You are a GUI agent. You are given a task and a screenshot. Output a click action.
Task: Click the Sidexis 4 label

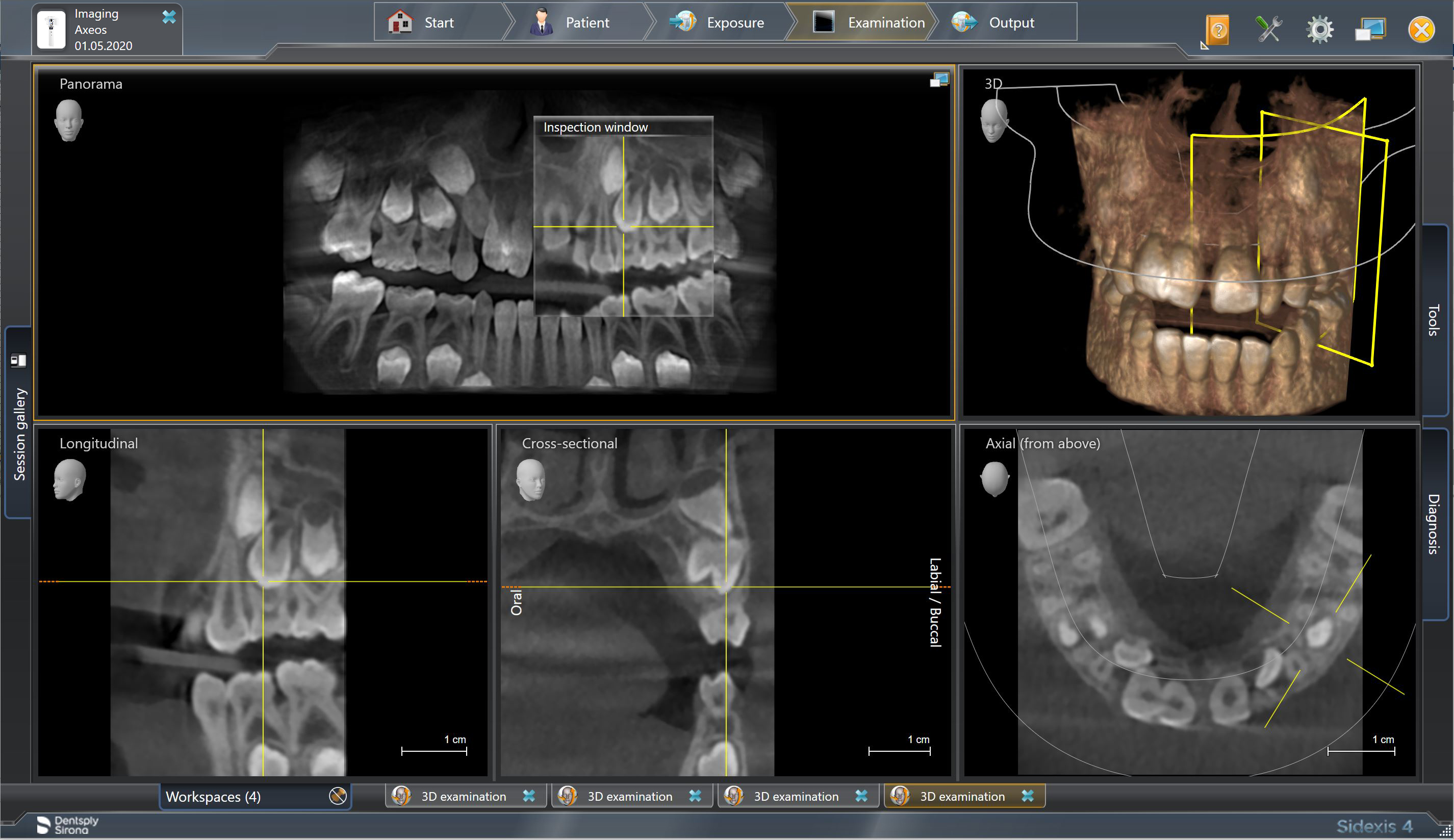pyautogui.click(x=1375, y=826)
